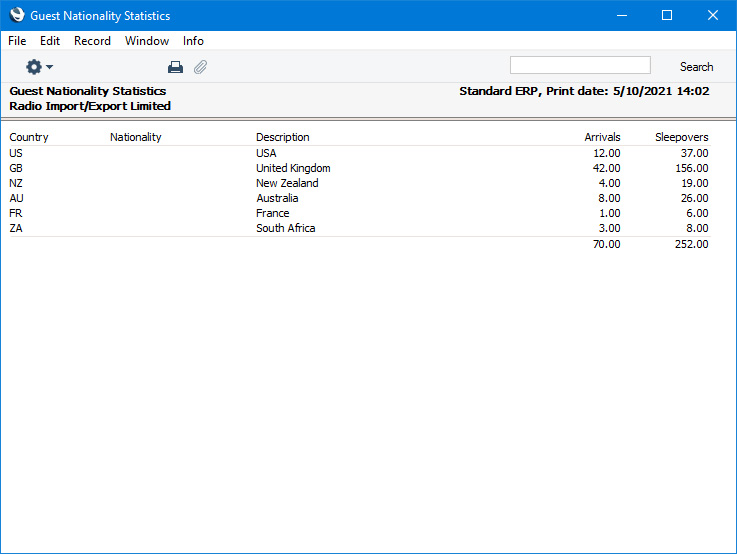Click the 6.00 sleepovers value for France
This screenshot has width=737, height=554.
tap(697, 213)
